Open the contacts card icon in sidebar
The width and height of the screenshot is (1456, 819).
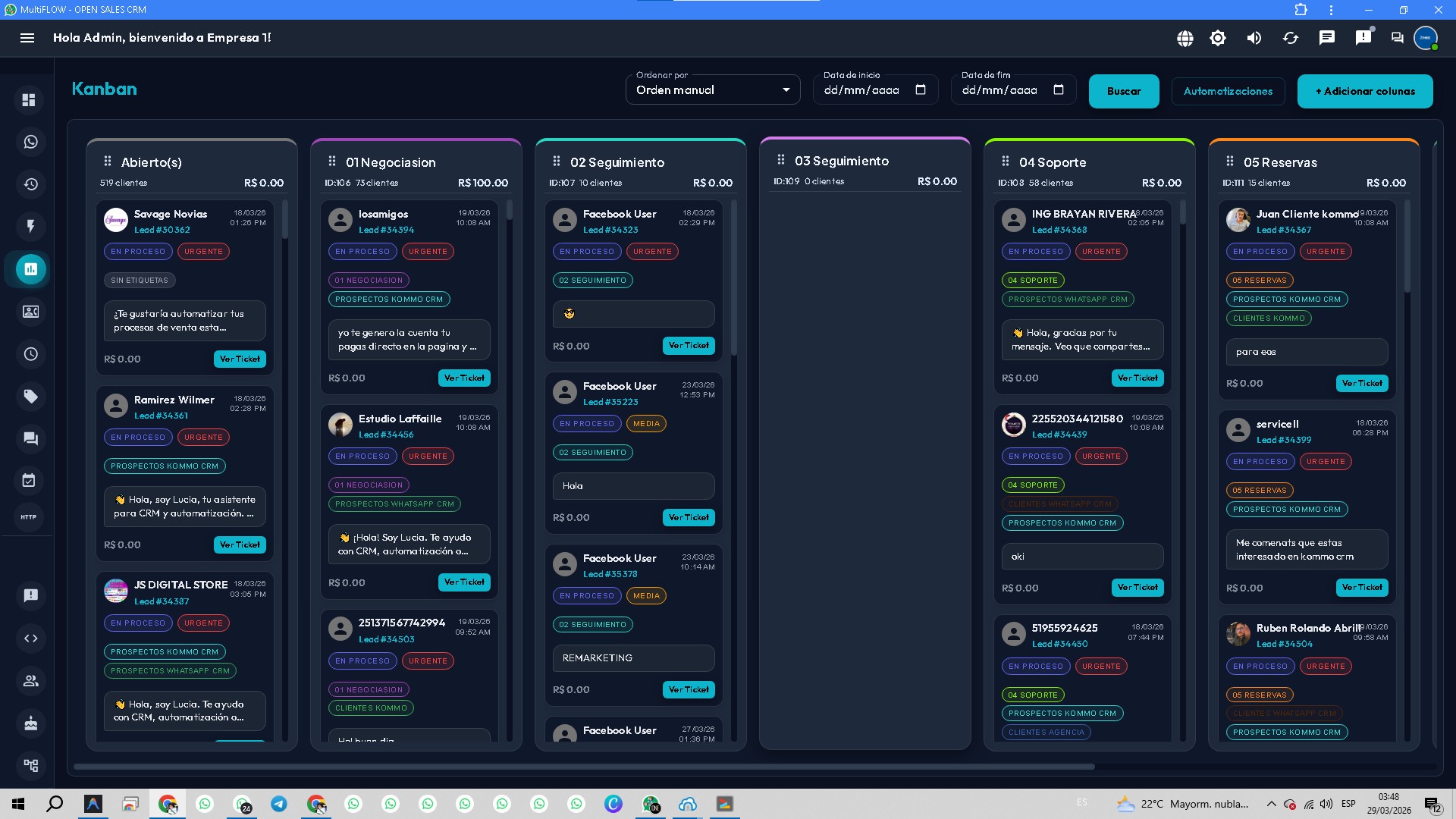[30, 312]
